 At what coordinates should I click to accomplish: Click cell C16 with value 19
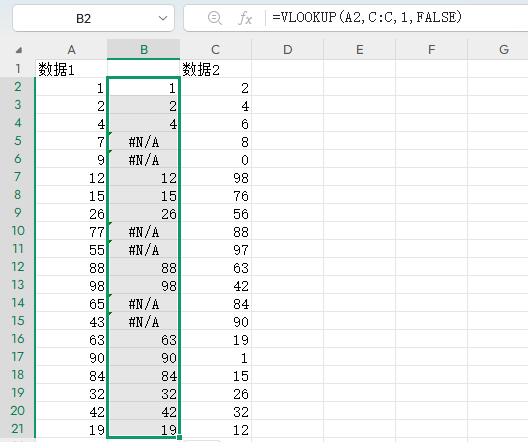pos(216,339)
